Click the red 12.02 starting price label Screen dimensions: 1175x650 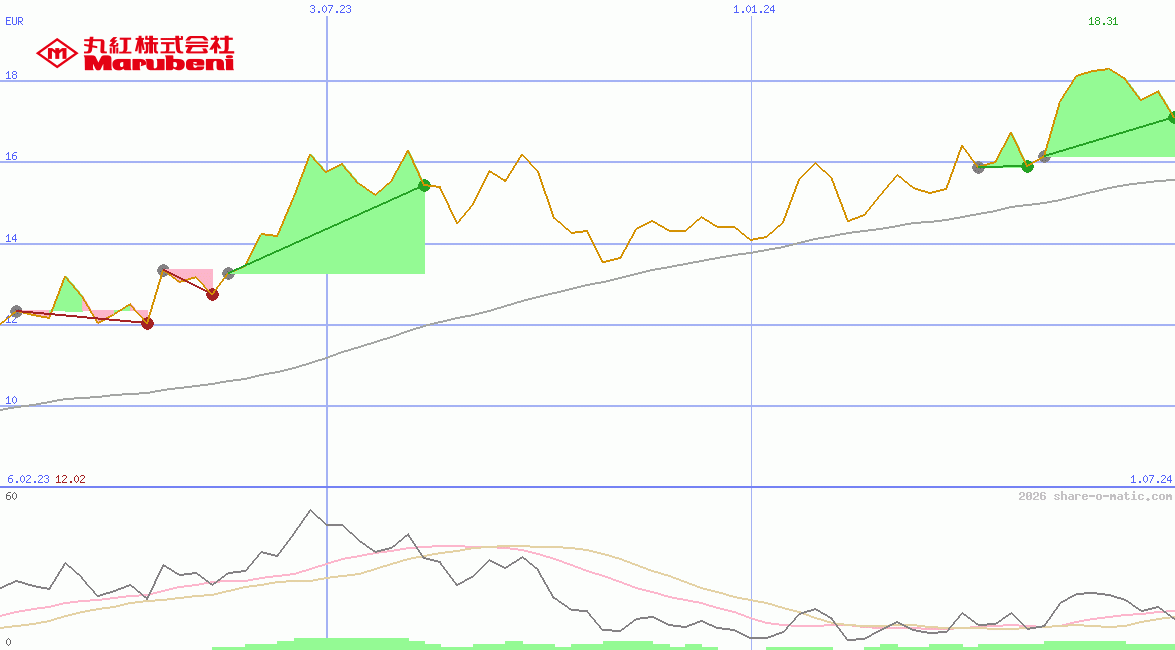(70, 479)
